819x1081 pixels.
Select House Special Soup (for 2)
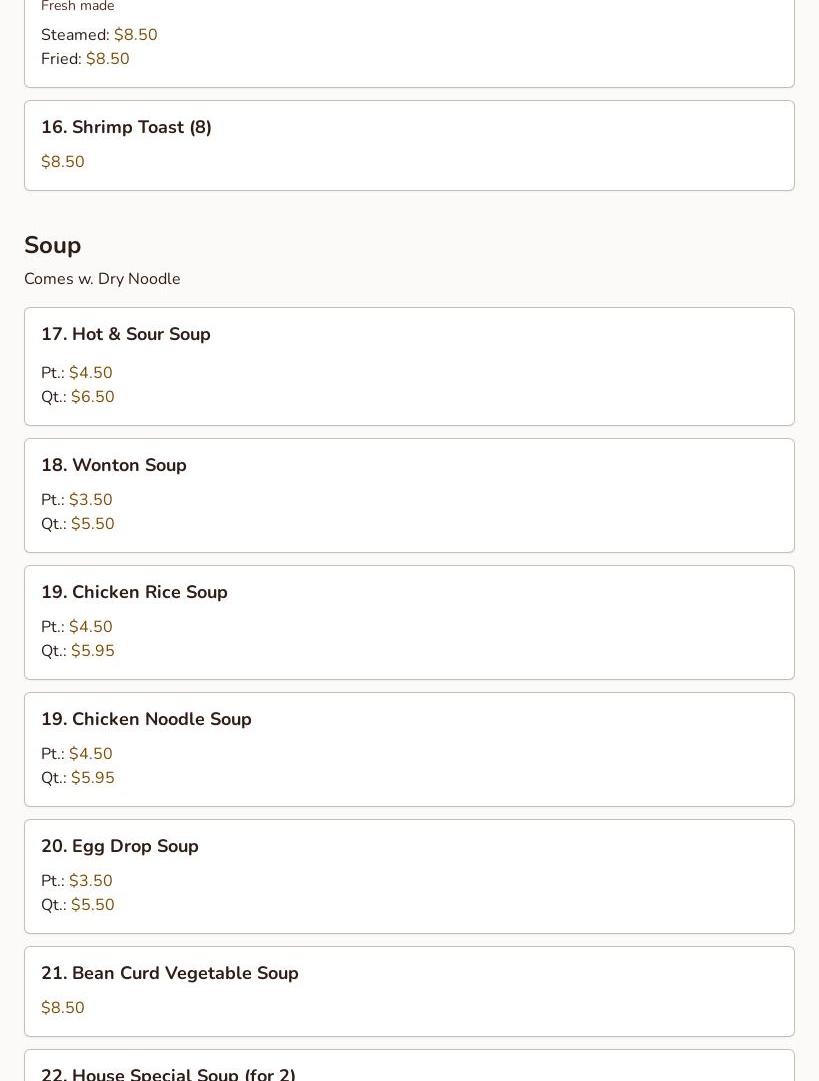[168, 1073]
